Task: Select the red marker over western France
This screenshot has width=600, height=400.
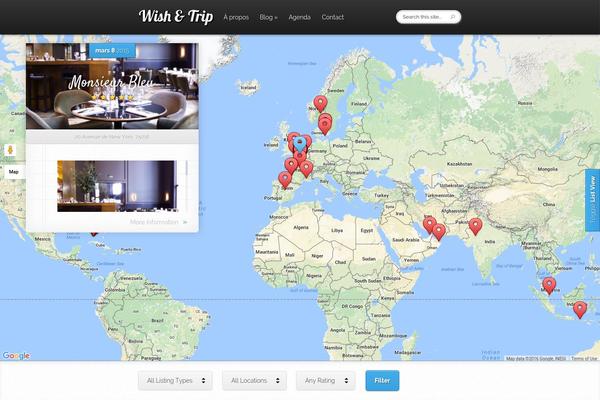Action: point(291,166)
